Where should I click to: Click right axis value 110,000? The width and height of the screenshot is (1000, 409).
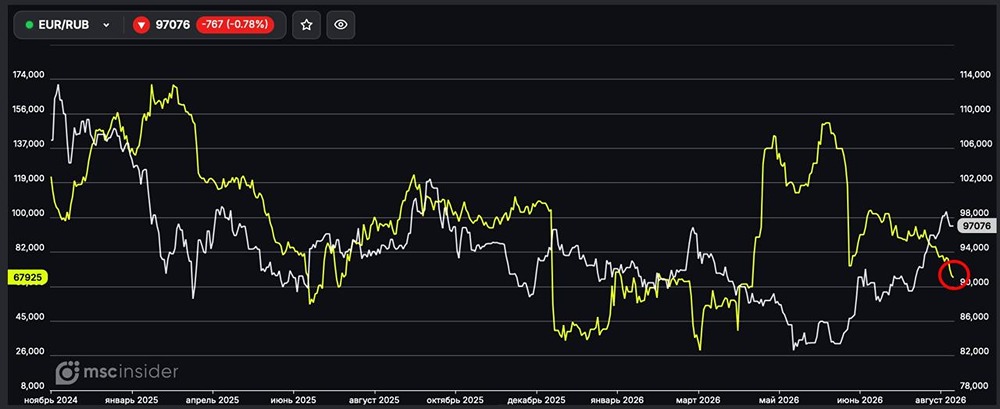pyautogui.click(x=976, y=110)
